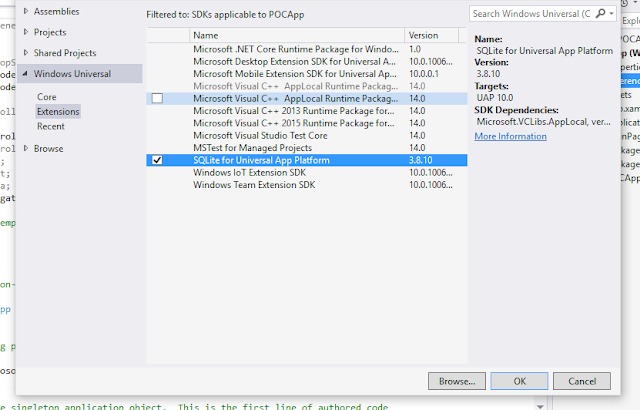Sort list by Version column header

pos(431,35)
